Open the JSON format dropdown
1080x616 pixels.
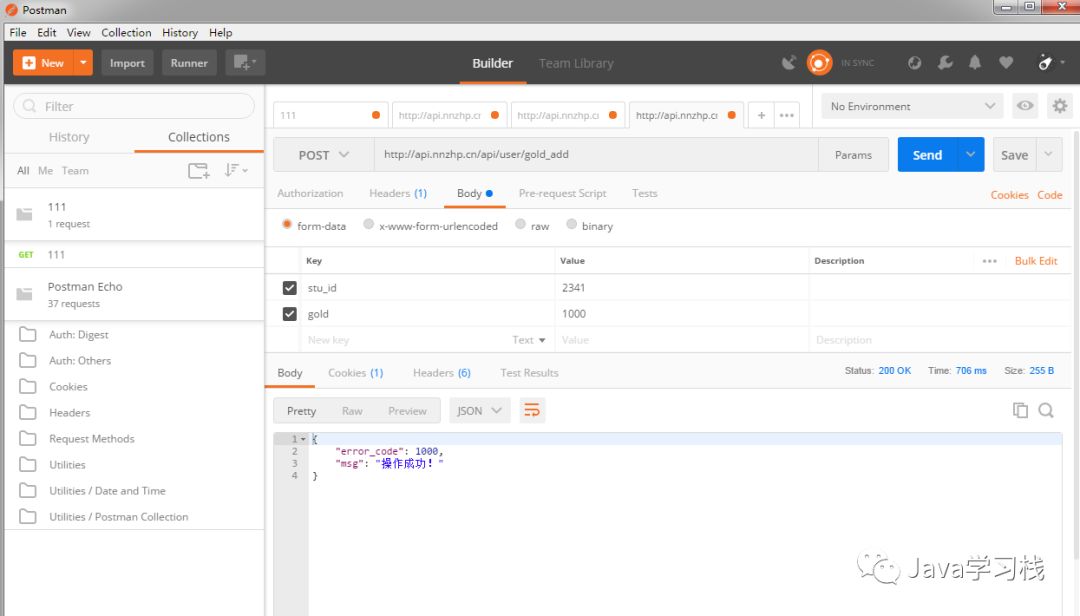coord(479,411)
